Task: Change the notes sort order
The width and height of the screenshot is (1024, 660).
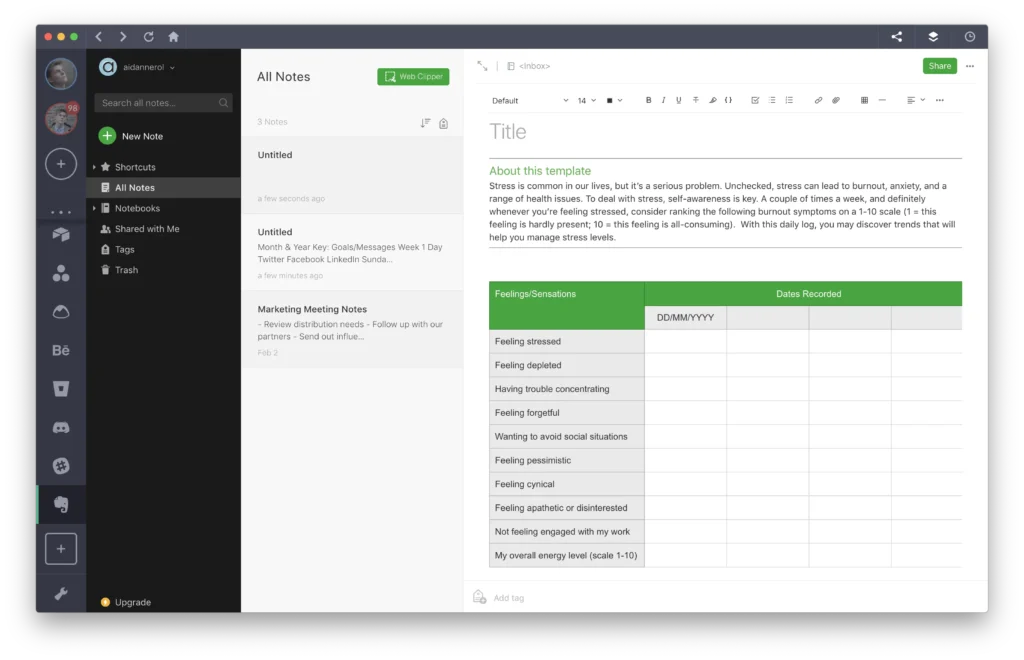Action: click(x=425, y=123)
